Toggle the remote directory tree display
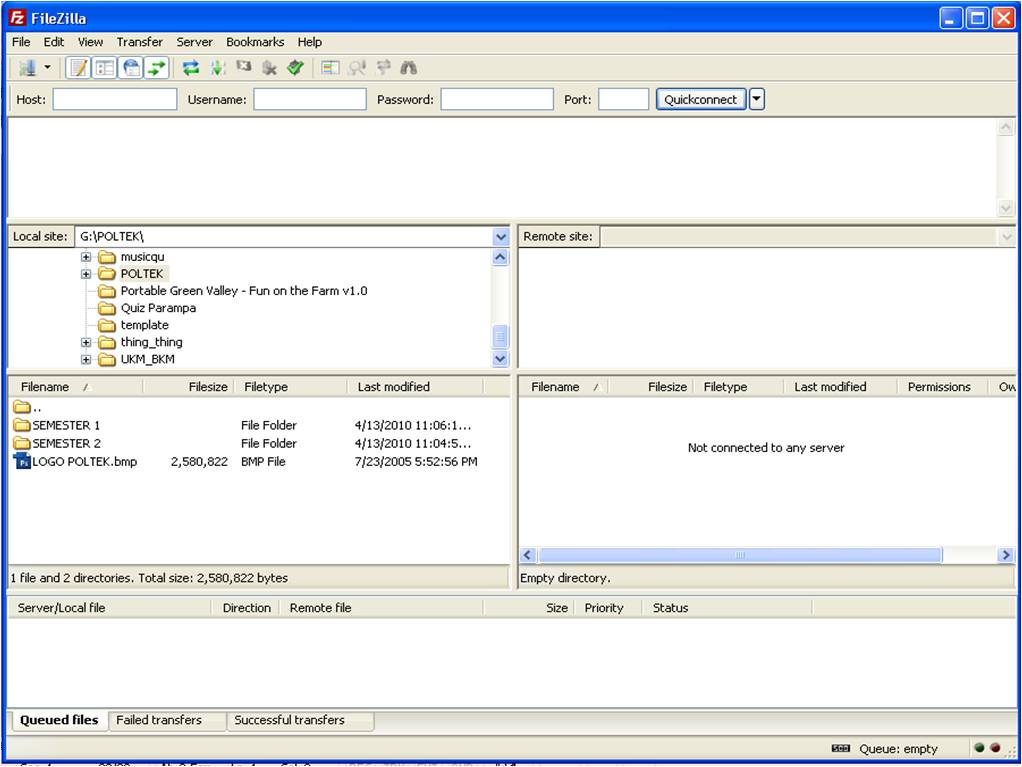 [131, 68]
